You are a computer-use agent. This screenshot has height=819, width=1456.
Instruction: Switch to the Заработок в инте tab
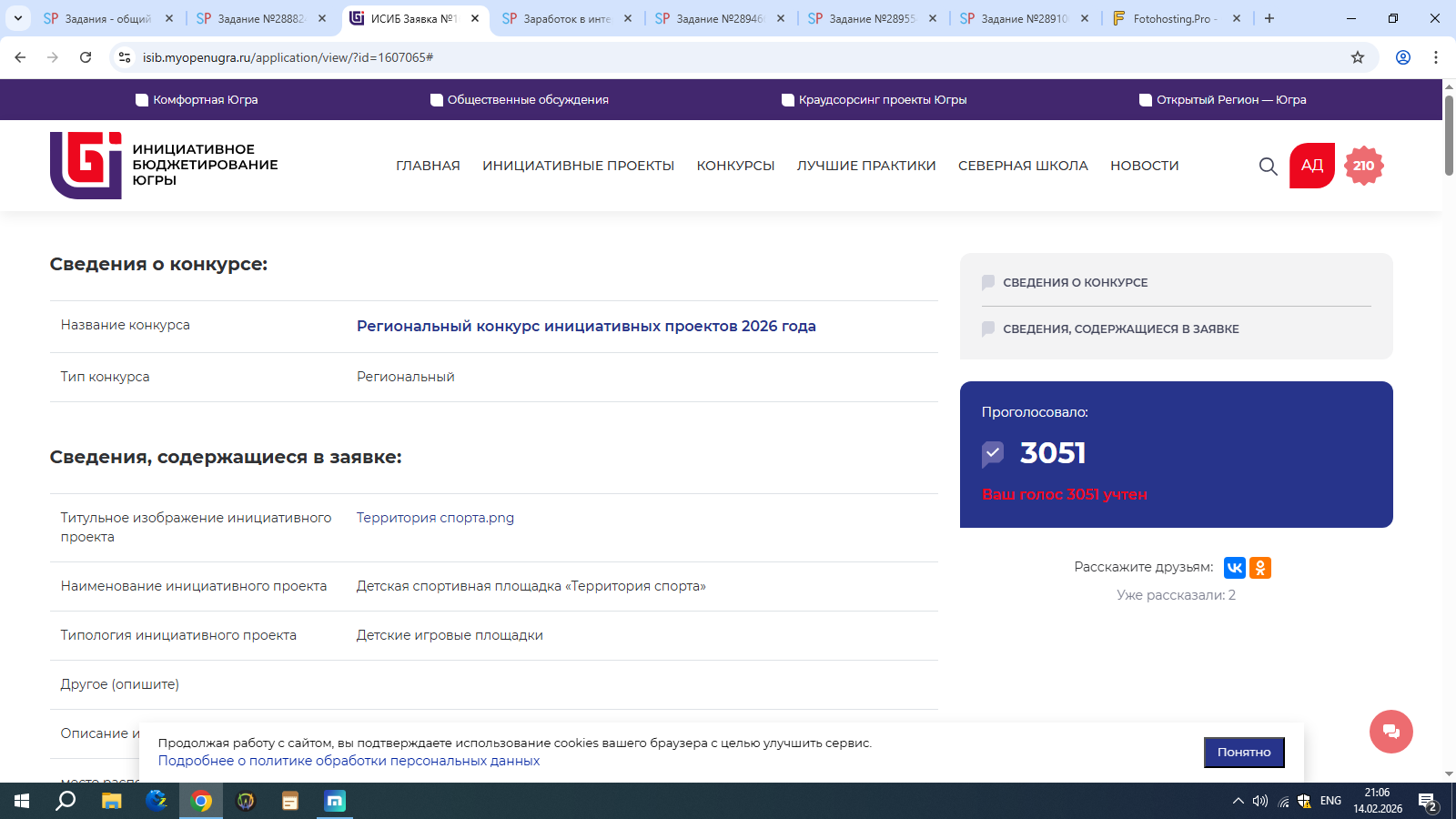click(566, 18)
